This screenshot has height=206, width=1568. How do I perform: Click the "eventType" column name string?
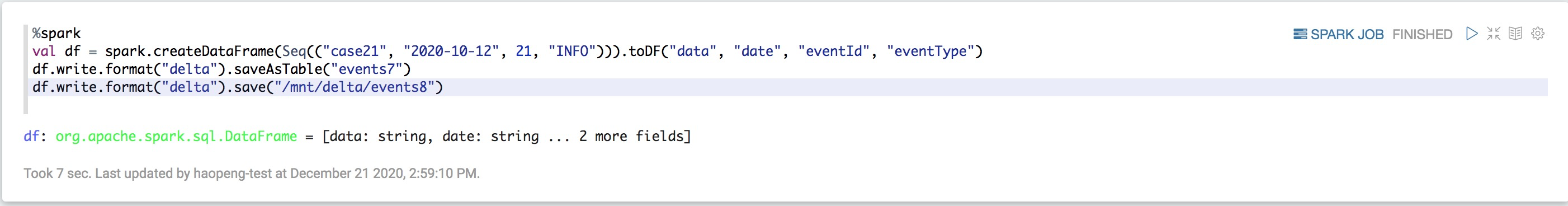[x=931, y=51]
